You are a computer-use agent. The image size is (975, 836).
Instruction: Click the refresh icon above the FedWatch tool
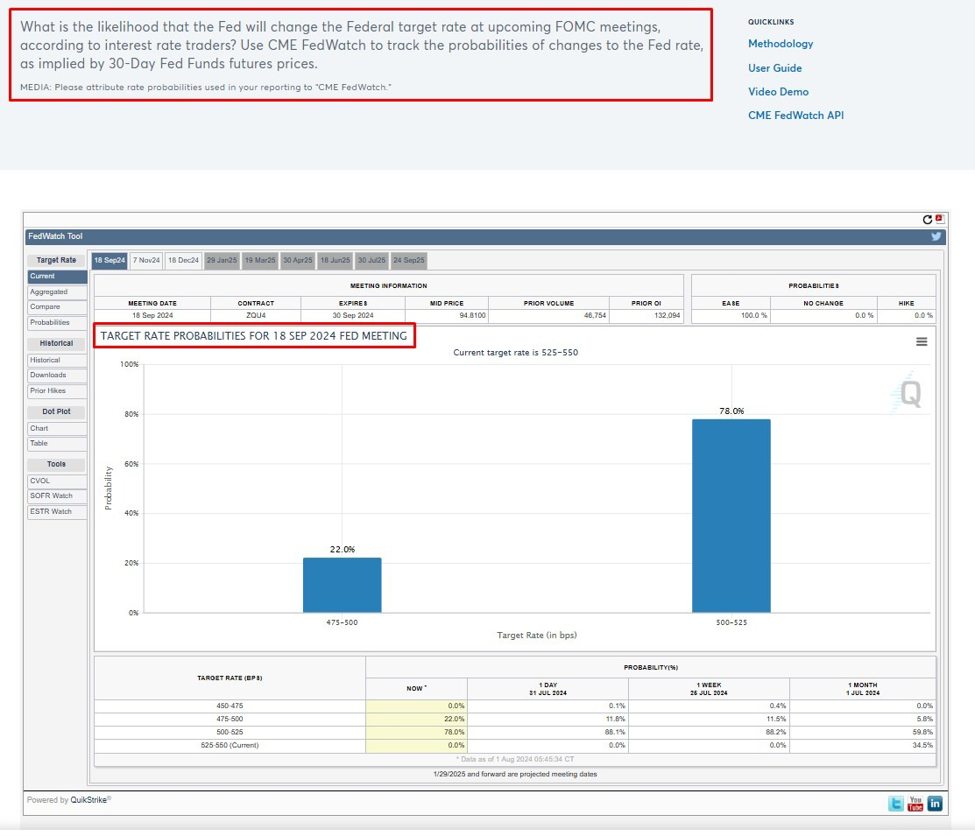[x=927, y=218]
